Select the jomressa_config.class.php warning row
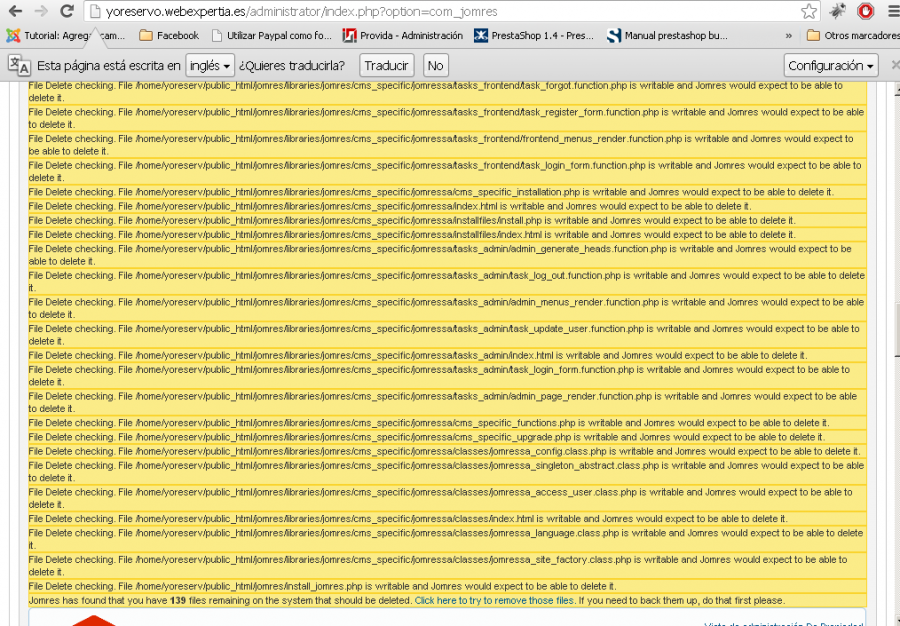This screenshot has height=626, width=900. 447,452
